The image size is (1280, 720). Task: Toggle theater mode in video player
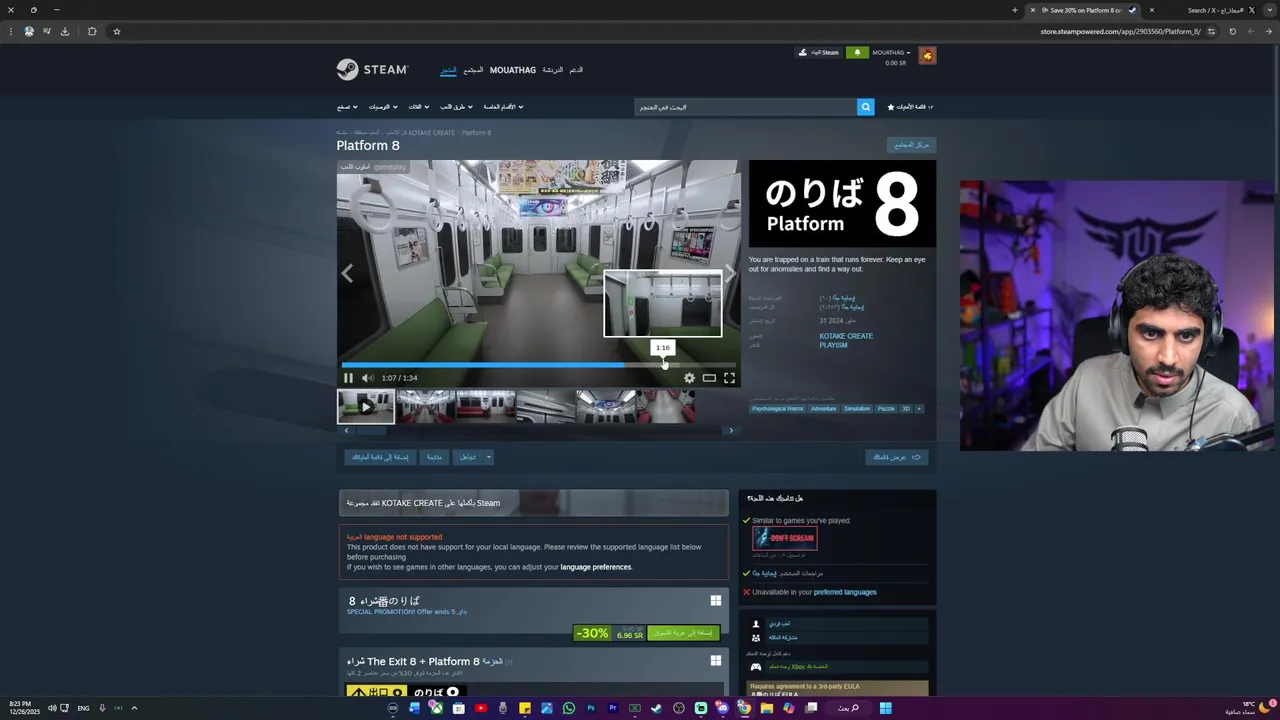[709, 378]
